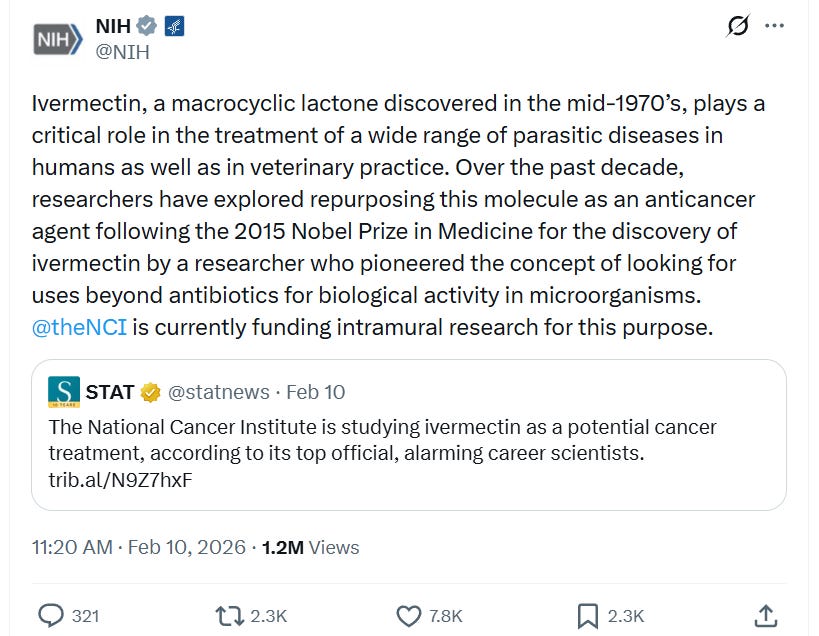819x636 pixels.
Task: Open the share upload icon
Action: (x=766, y=615)
